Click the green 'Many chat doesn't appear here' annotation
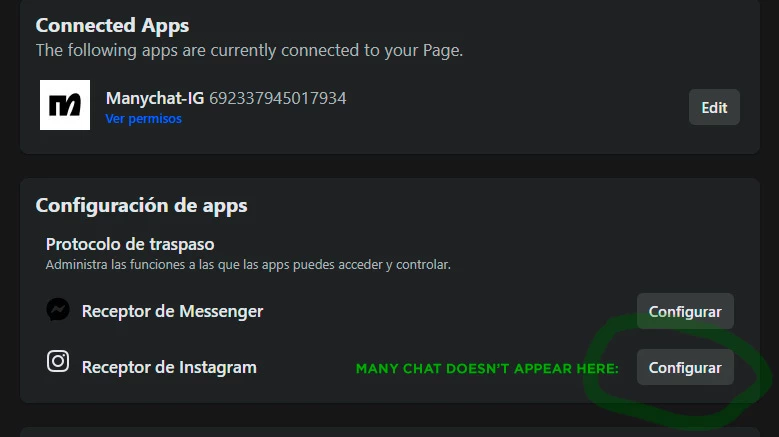Image resolution: width=779 pixels, height=437 pixels. click(x=487, y=368)
